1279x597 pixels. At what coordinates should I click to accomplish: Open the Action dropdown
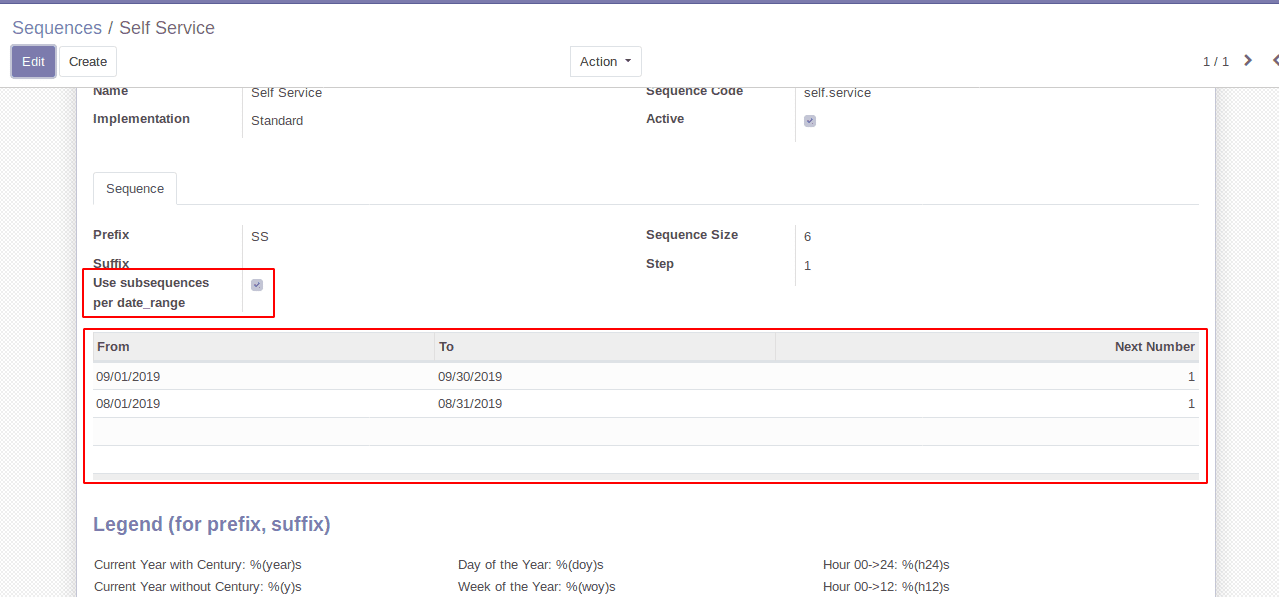tap(606, 61)
